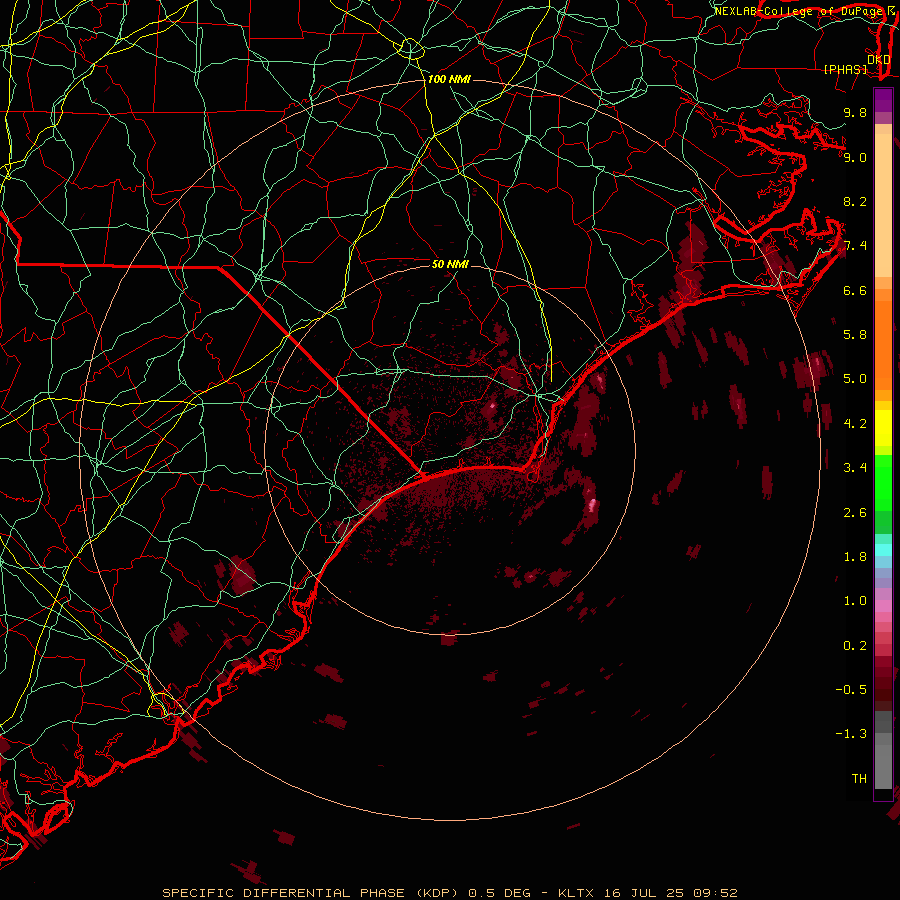Click the 6.6 scale value label
900x900 pixels.
pyautogui.click(x=855, y=290)
